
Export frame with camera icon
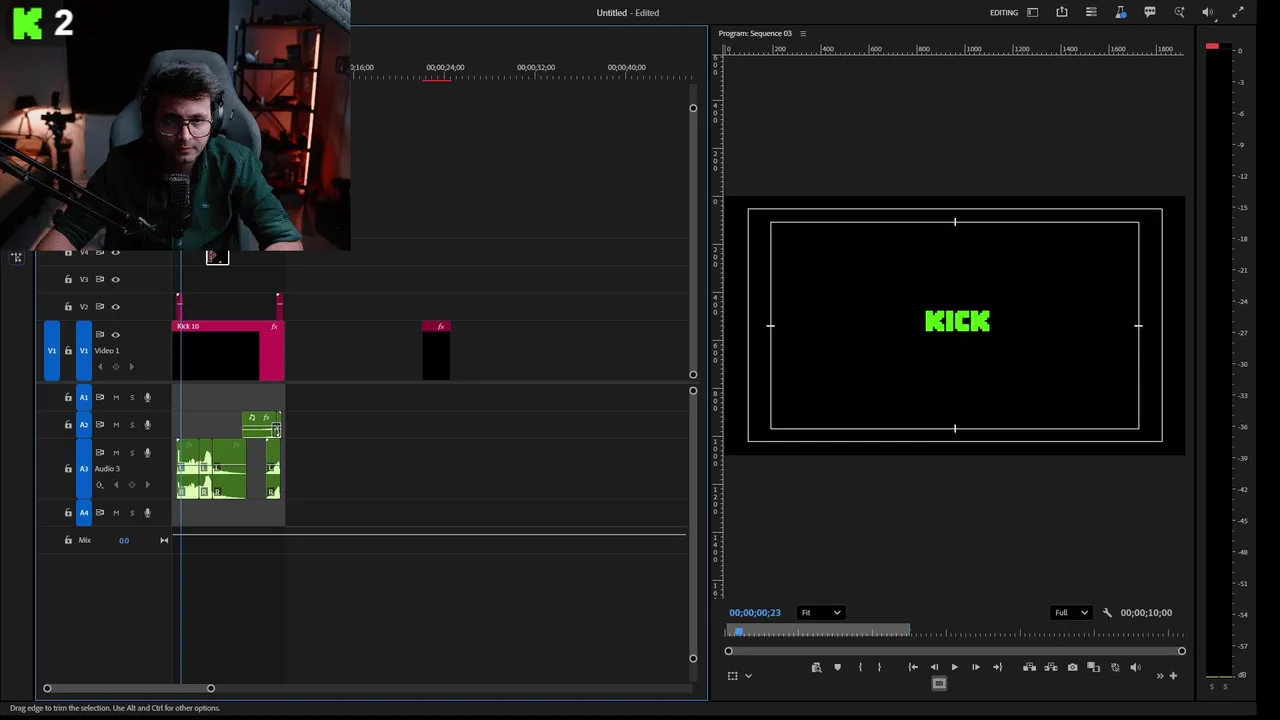coord(1073,667)
